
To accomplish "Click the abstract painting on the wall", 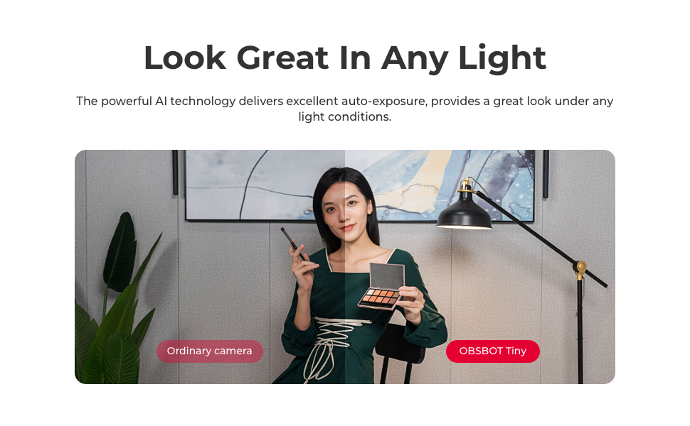I will click(x=360, y=185).
